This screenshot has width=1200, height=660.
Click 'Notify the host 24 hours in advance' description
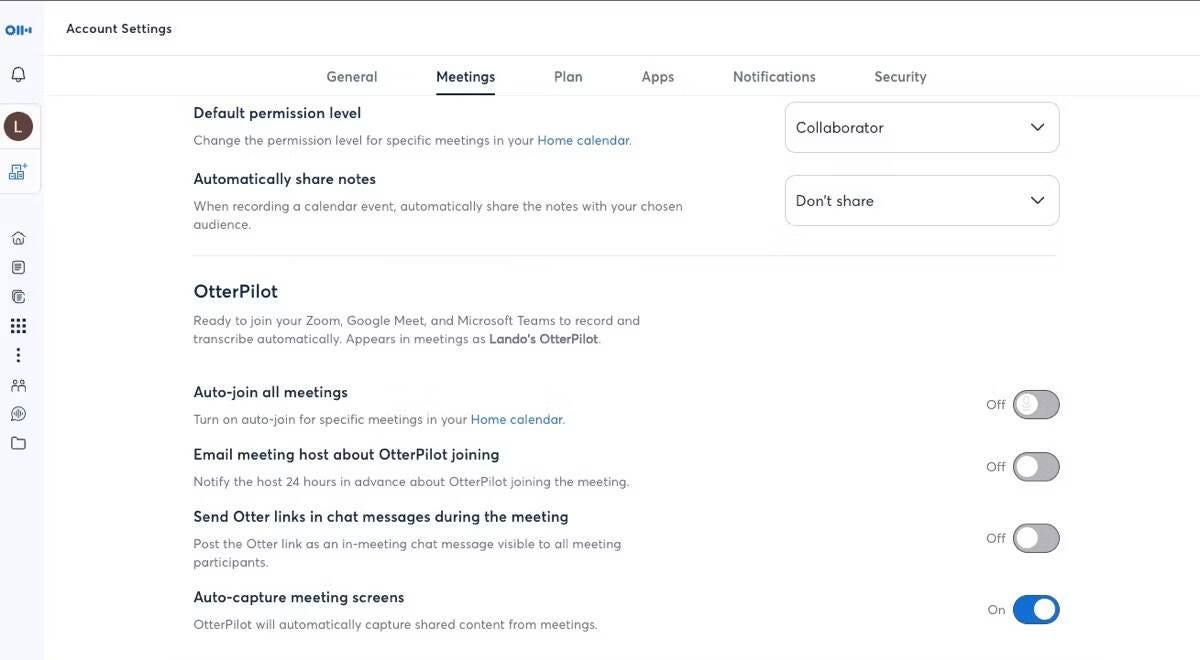pos(411,482)
